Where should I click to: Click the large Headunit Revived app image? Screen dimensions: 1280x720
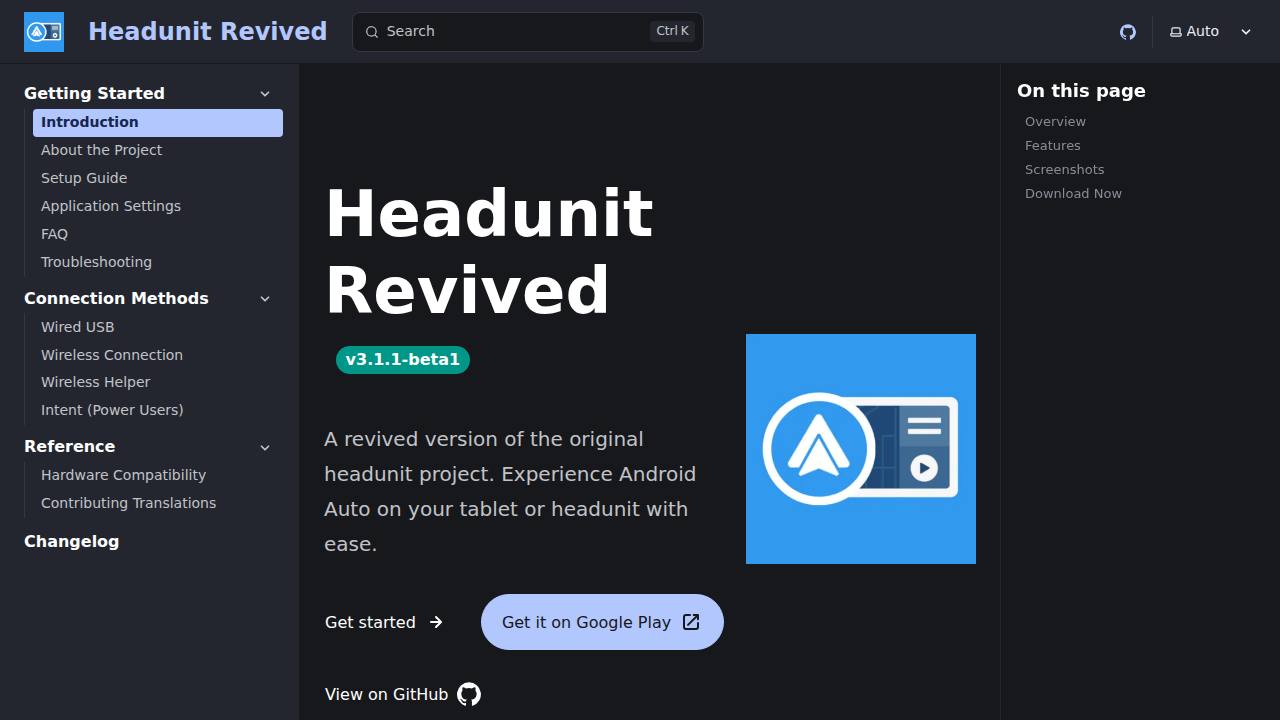(861, 449)
